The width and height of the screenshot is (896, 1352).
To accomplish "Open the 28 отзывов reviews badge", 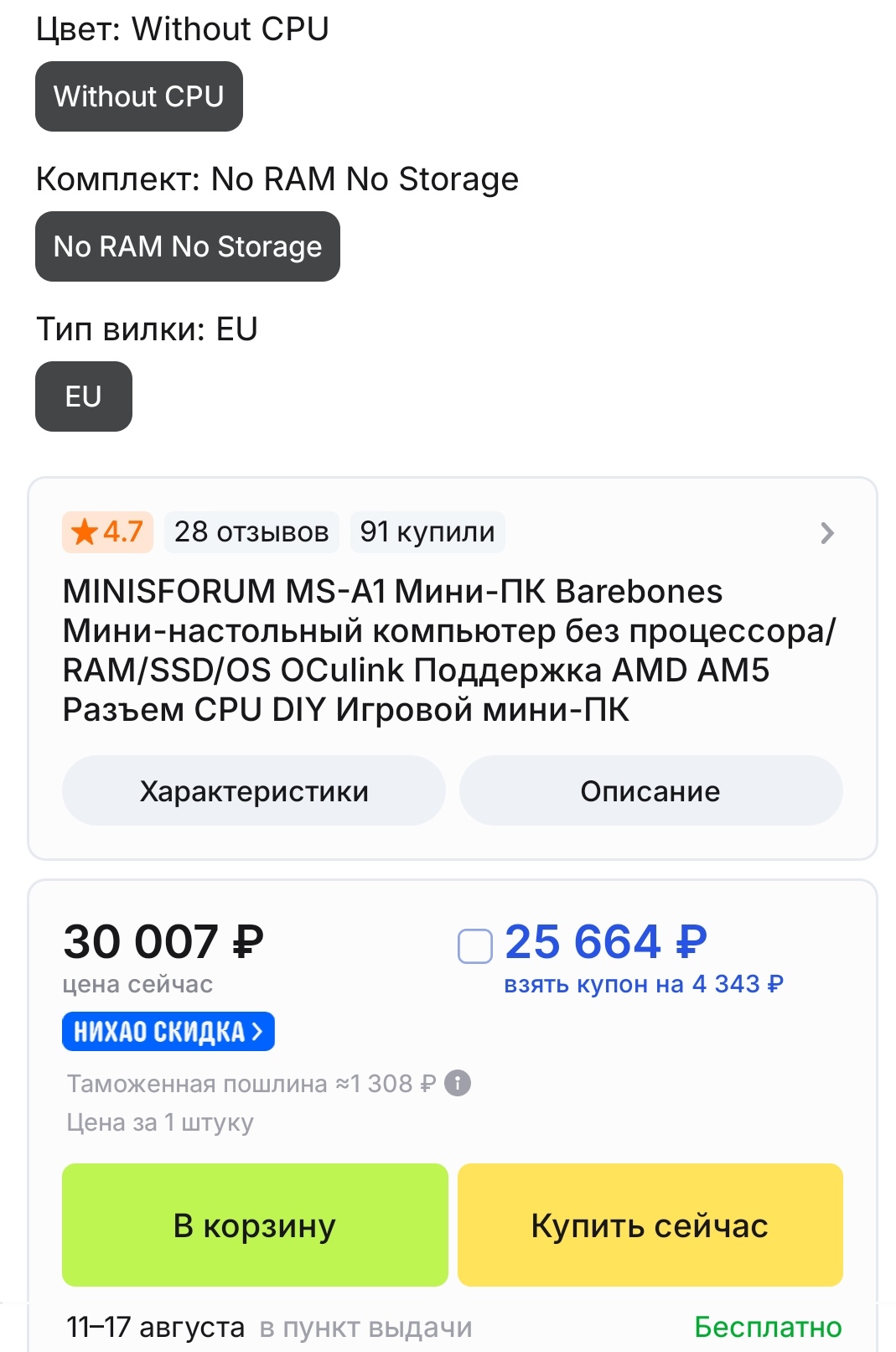I will [x=251, y=531].
